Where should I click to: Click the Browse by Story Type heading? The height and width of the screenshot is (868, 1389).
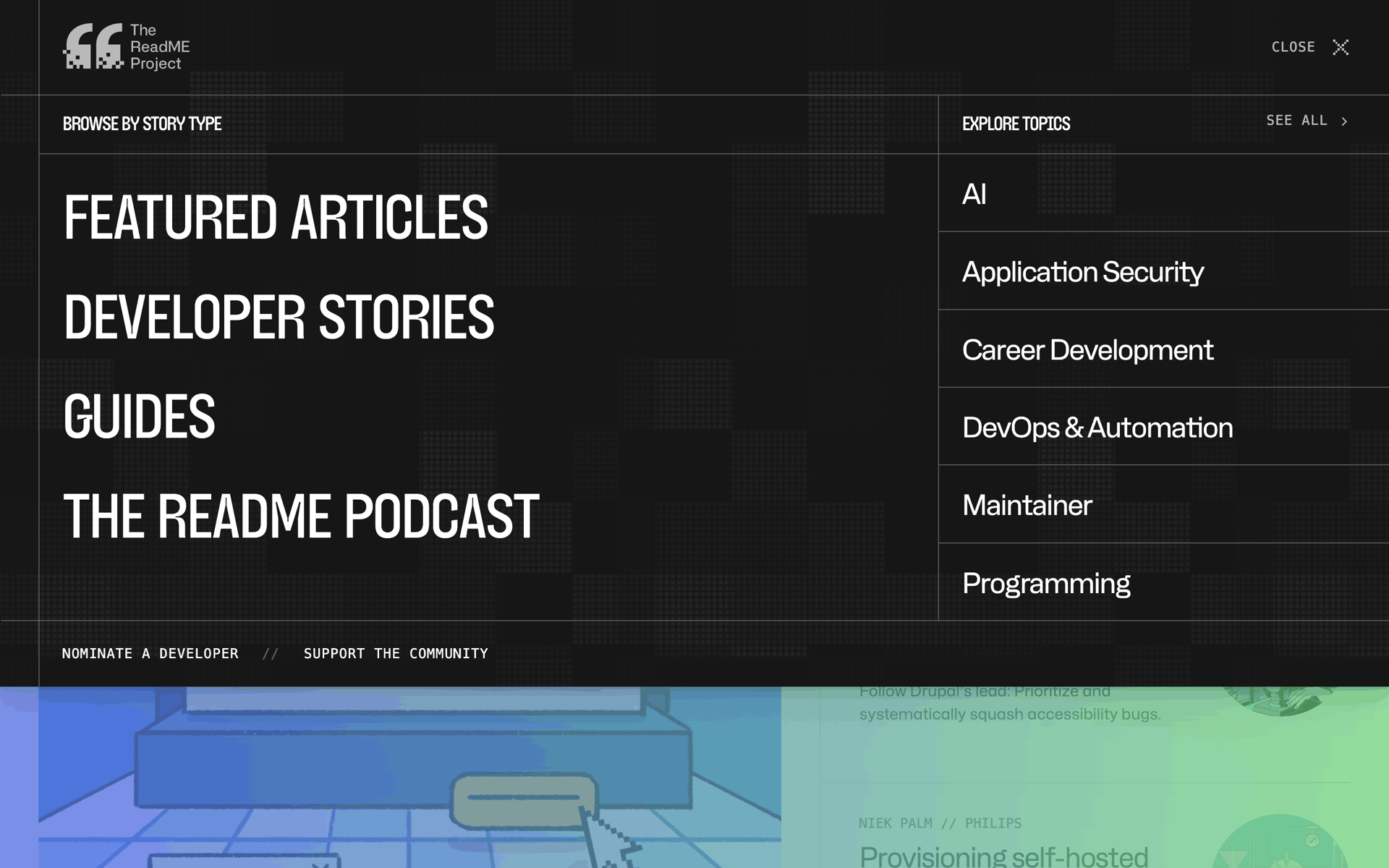142,124
